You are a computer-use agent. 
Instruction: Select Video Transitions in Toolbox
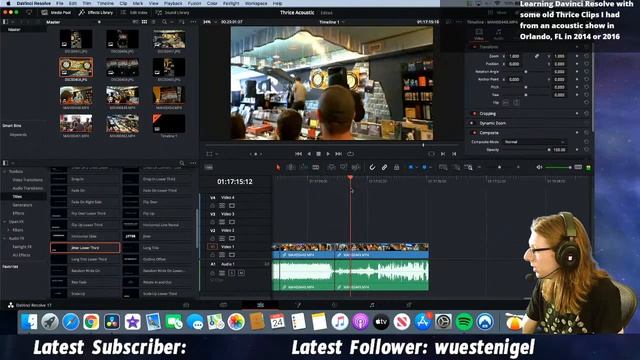pos(27,180)
